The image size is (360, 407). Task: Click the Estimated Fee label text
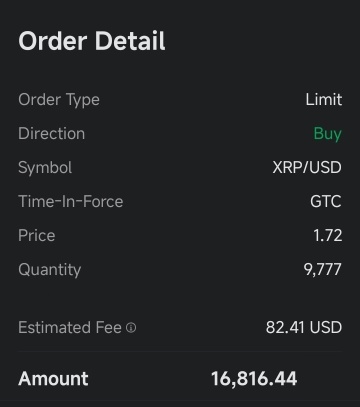coord(70,328)
